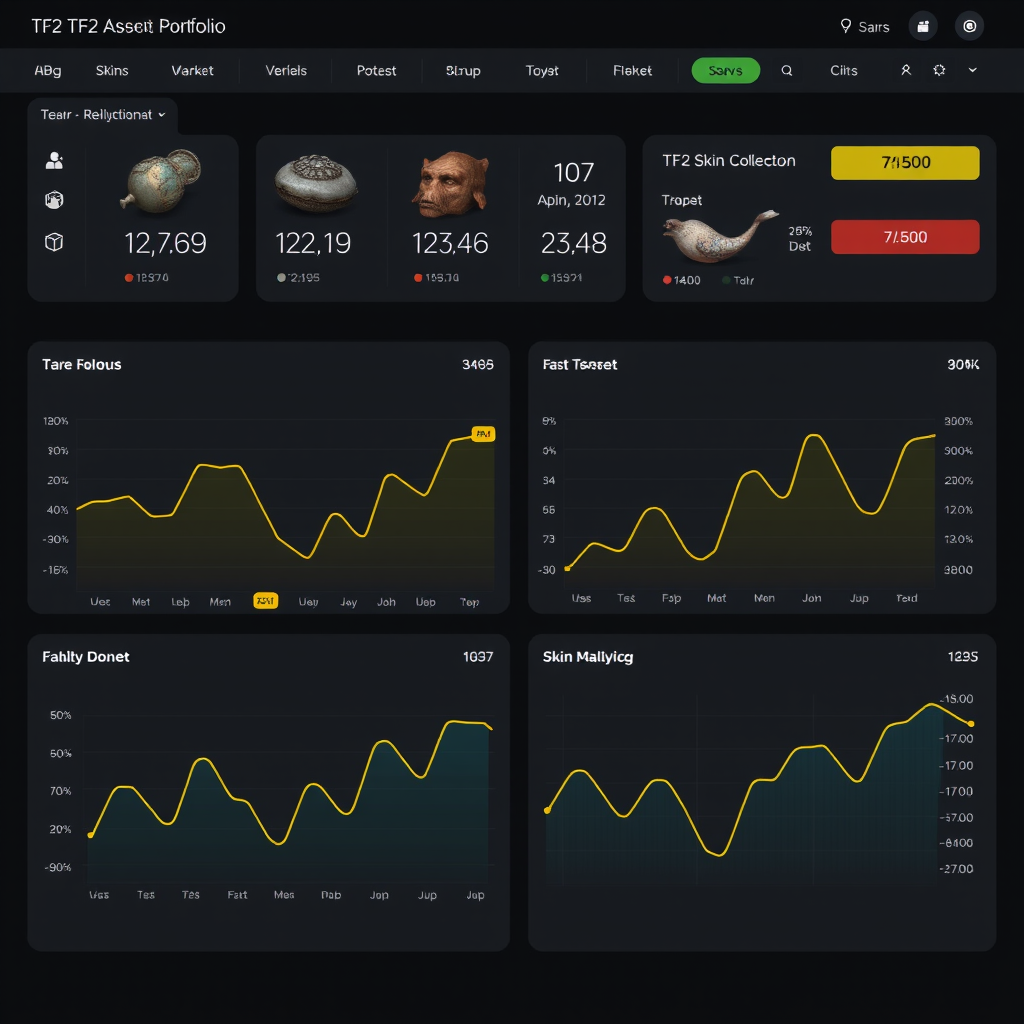
Task: Click the 123S value on Skin Mallyicg
Action: point(963,657)
